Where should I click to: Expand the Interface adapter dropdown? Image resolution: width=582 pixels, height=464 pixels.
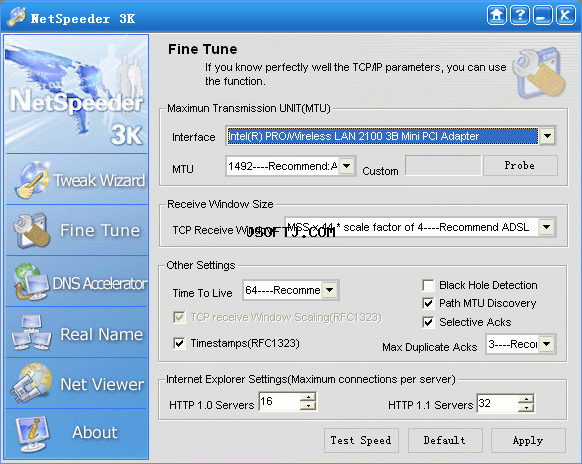pyautogui.click(x=547, y=136)
